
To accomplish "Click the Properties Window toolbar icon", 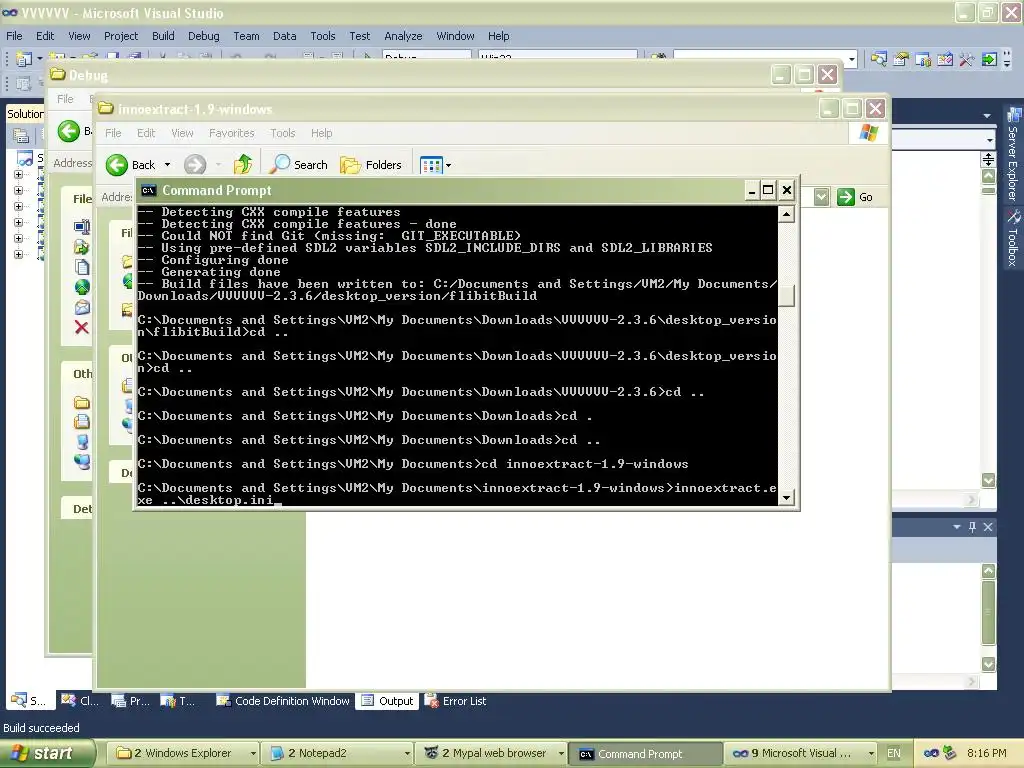I will [x=901, y=60].
